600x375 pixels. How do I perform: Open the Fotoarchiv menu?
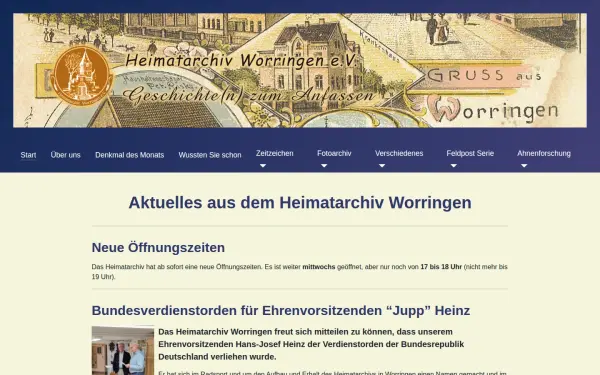click(x=334, y=153)
